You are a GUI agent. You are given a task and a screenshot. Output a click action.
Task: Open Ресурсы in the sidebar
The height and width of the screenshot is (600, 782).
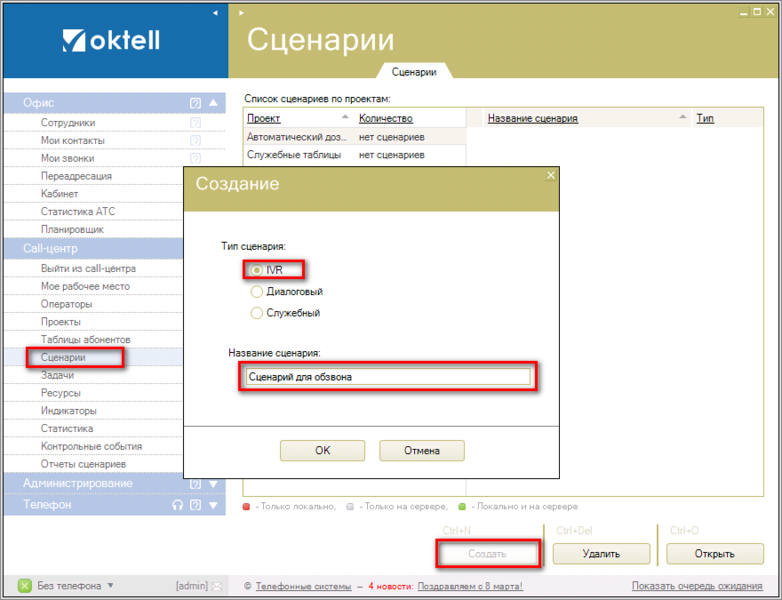60,393
